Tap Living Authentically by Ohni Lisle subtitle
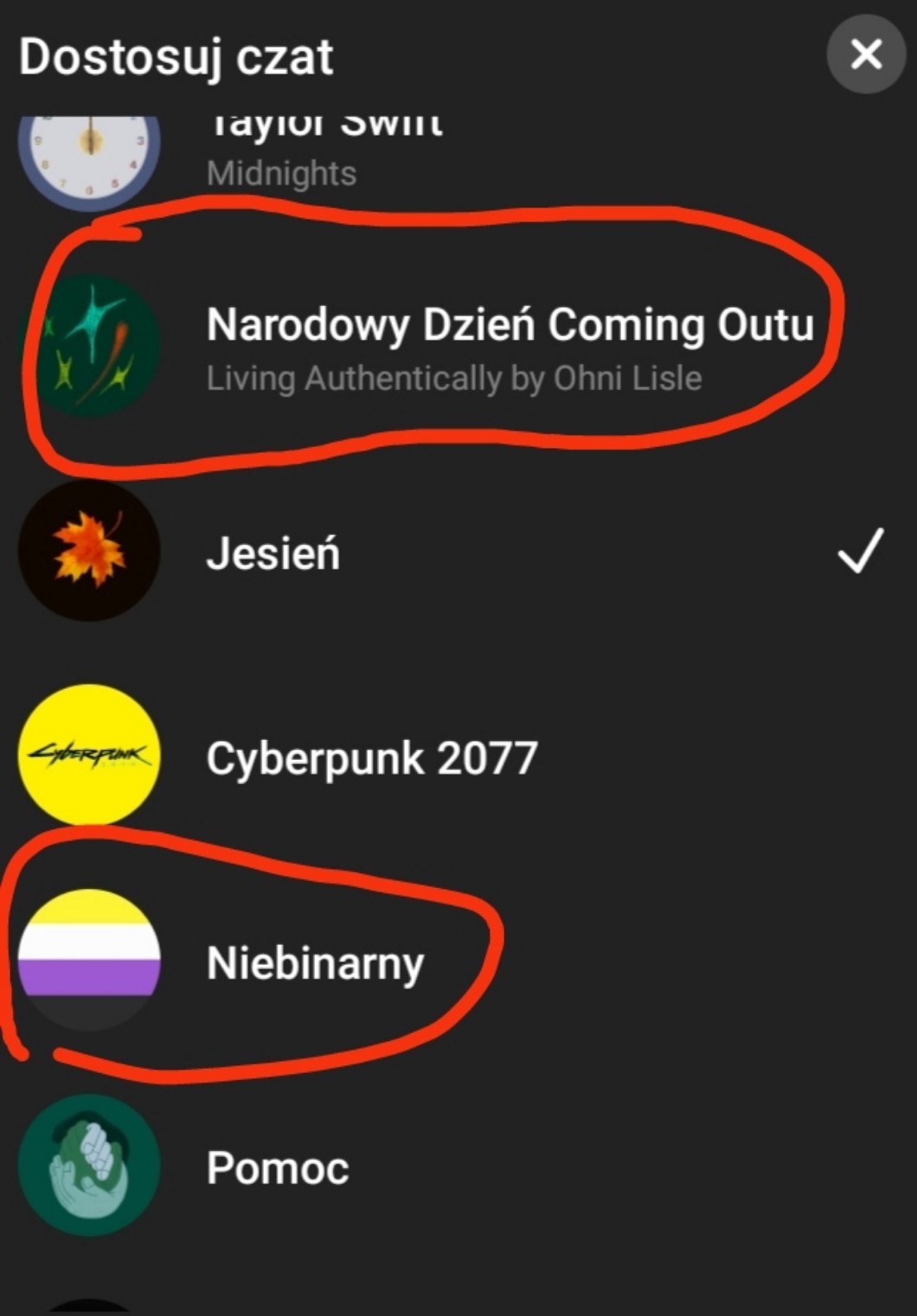Image resolution: width=917 pixels, height=1316 pixels. (x=454, y=378)
